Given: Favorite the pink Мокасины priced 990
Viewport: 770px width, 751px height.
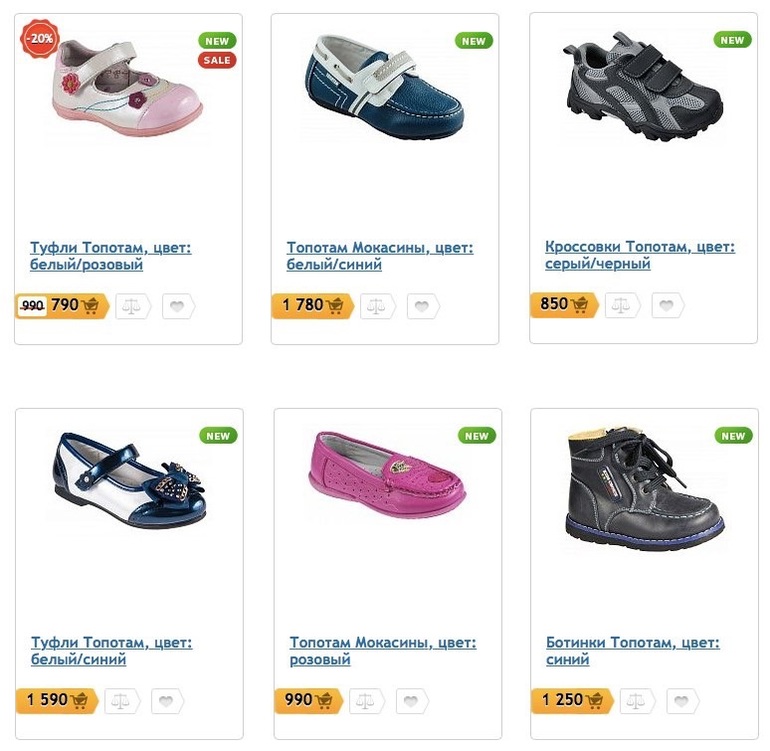Looking at the screenshot, I should [x=412, y=701].
